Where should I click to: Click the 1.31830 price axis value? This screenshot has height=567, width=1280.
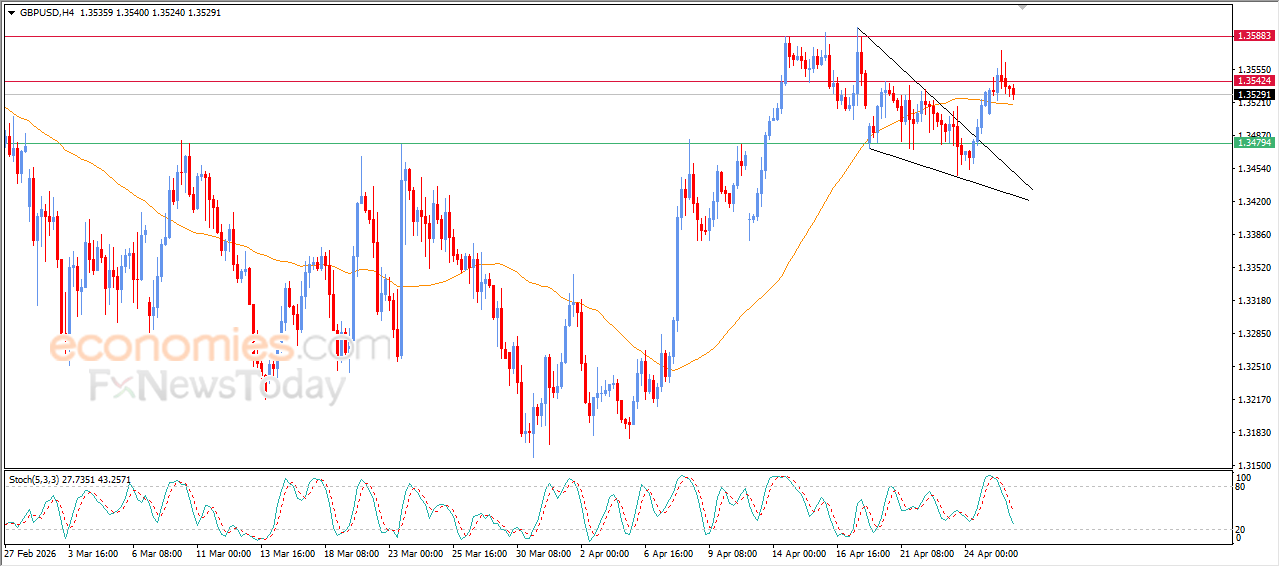point(1253,433)
